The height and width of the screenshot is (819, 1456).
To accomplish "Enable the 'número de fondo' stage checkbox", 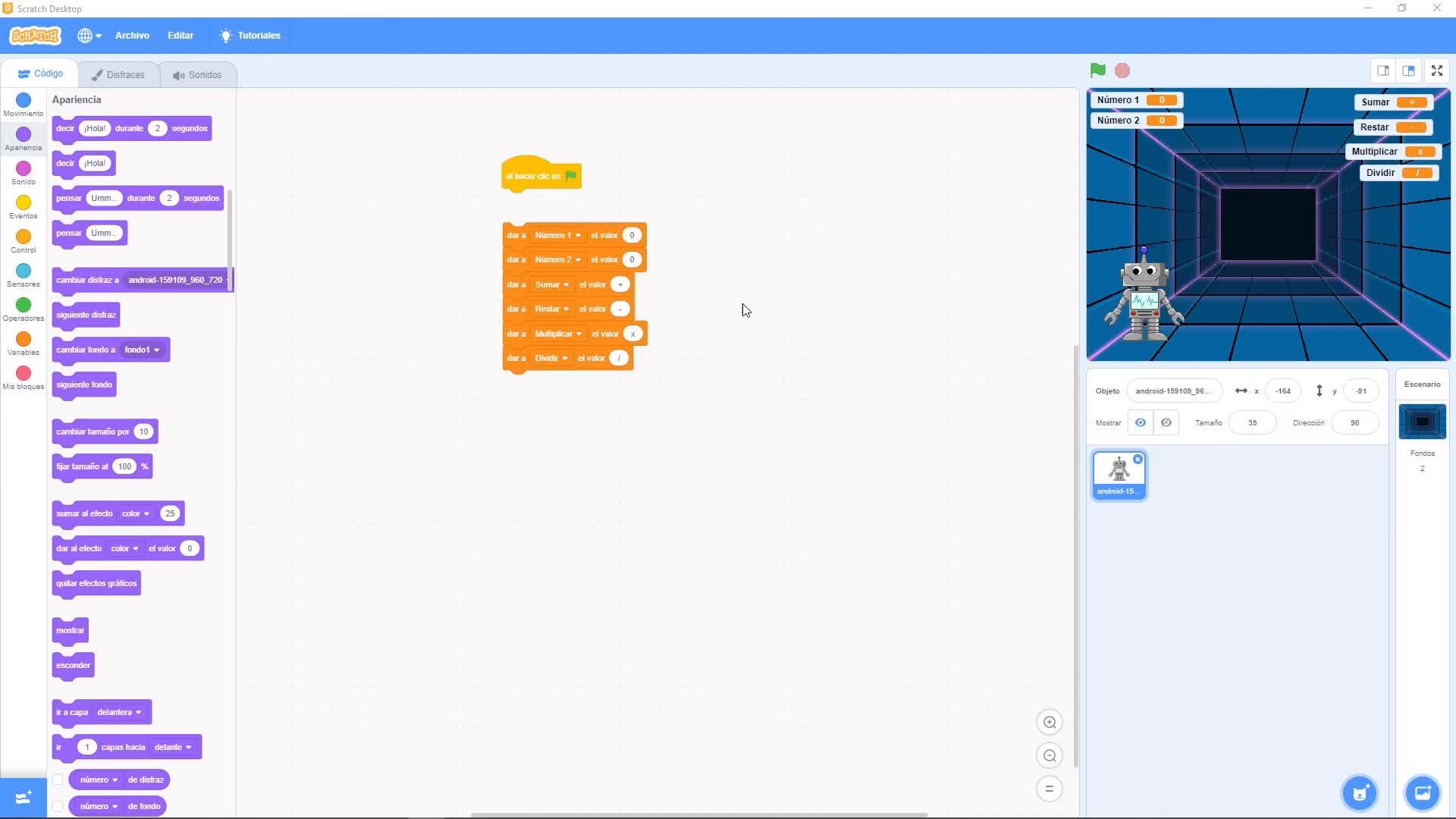I will coord(58,806).
